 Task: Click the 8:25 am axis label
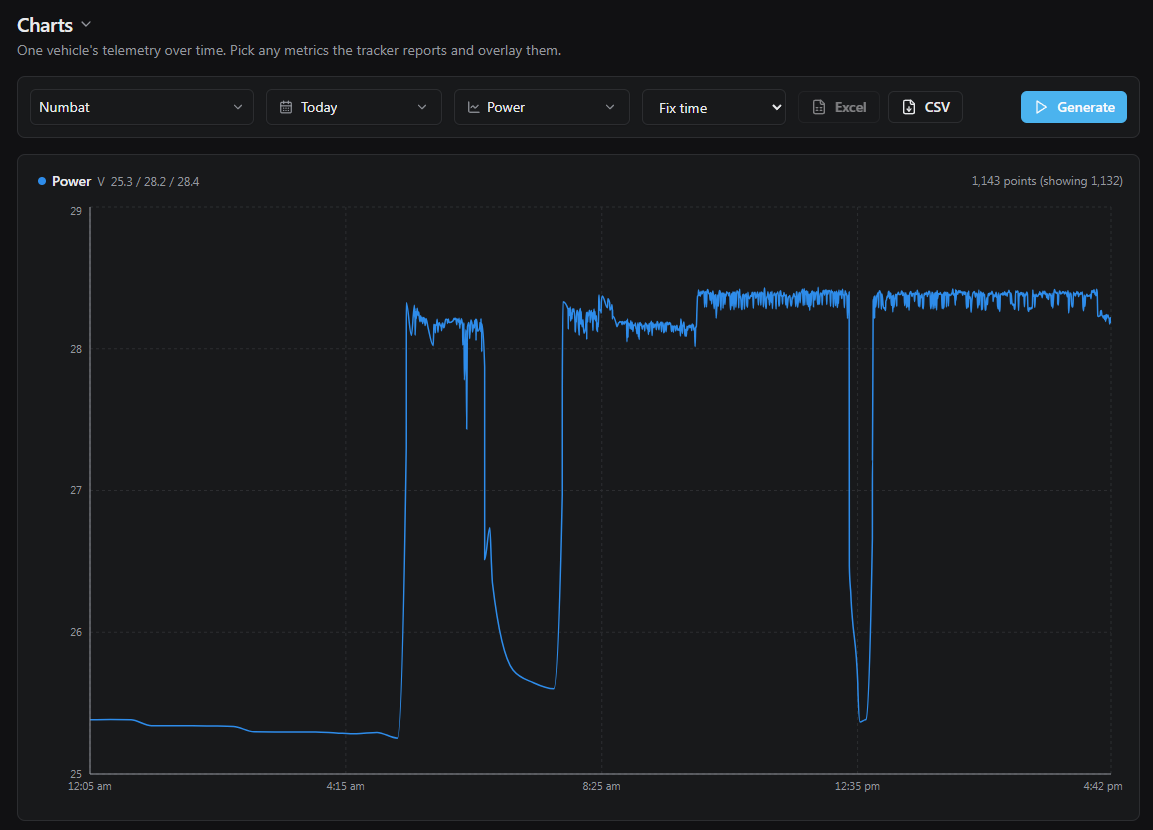point(602,786)
